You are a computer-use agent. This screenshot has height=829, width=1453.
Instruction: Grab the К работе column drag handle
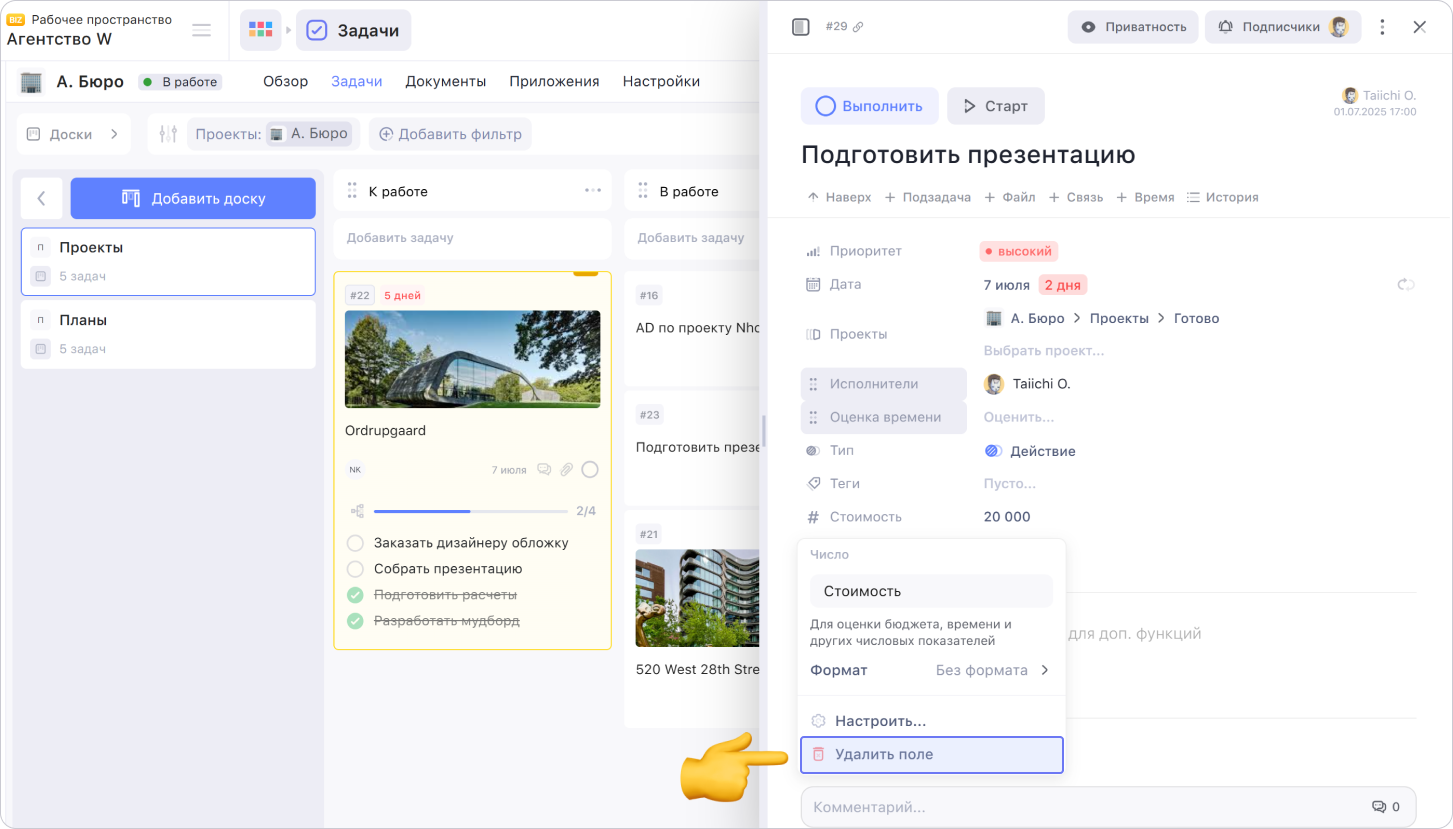[x=352, y=190]
